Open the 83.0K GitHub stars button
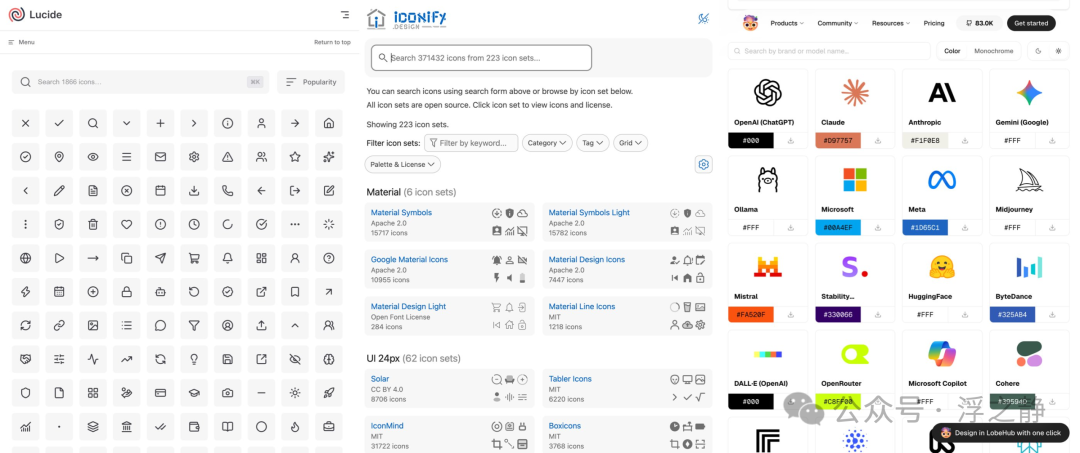This screenshot has height=453, width=1080. pos(979,23)
